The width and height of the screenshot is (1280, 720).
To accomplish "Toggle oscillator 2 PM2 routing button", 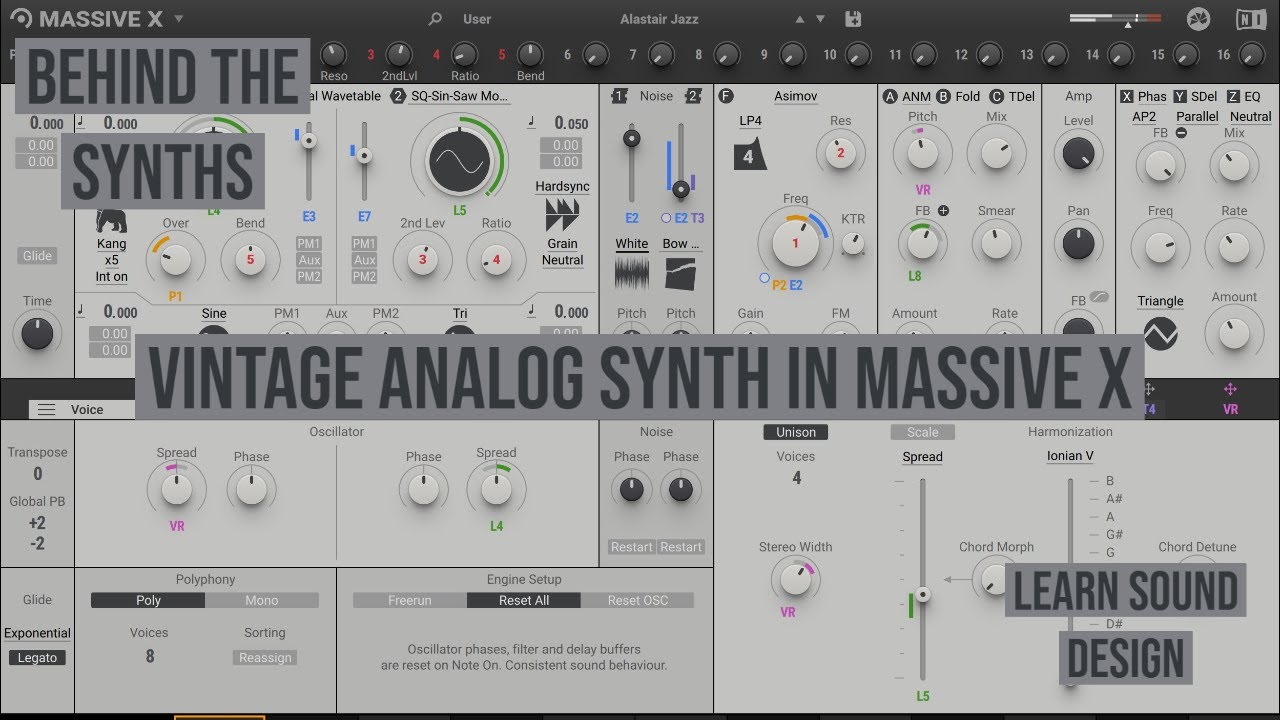I will click(364, 277).
